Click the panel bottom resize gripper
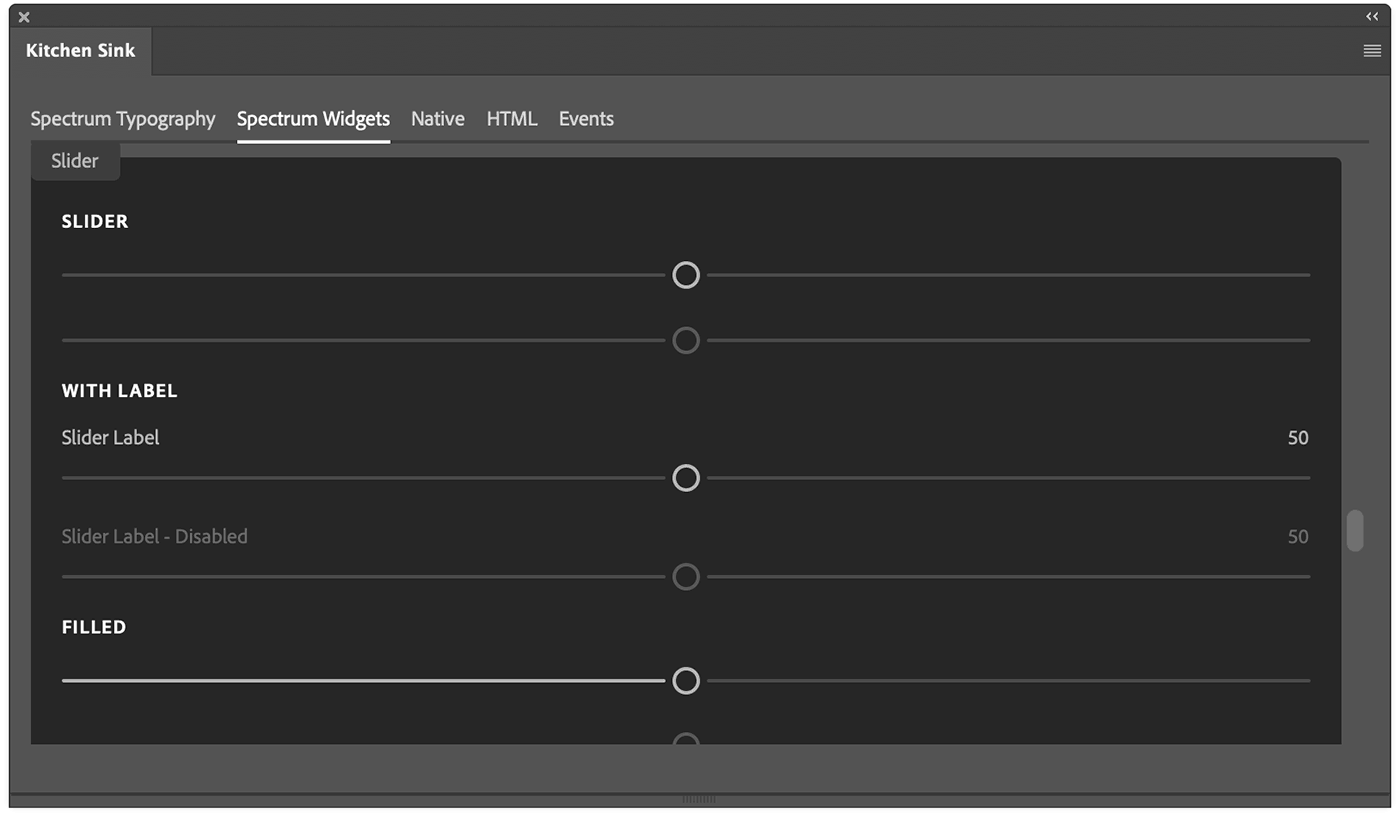The image size is (1400, 820). pos(699,799)
